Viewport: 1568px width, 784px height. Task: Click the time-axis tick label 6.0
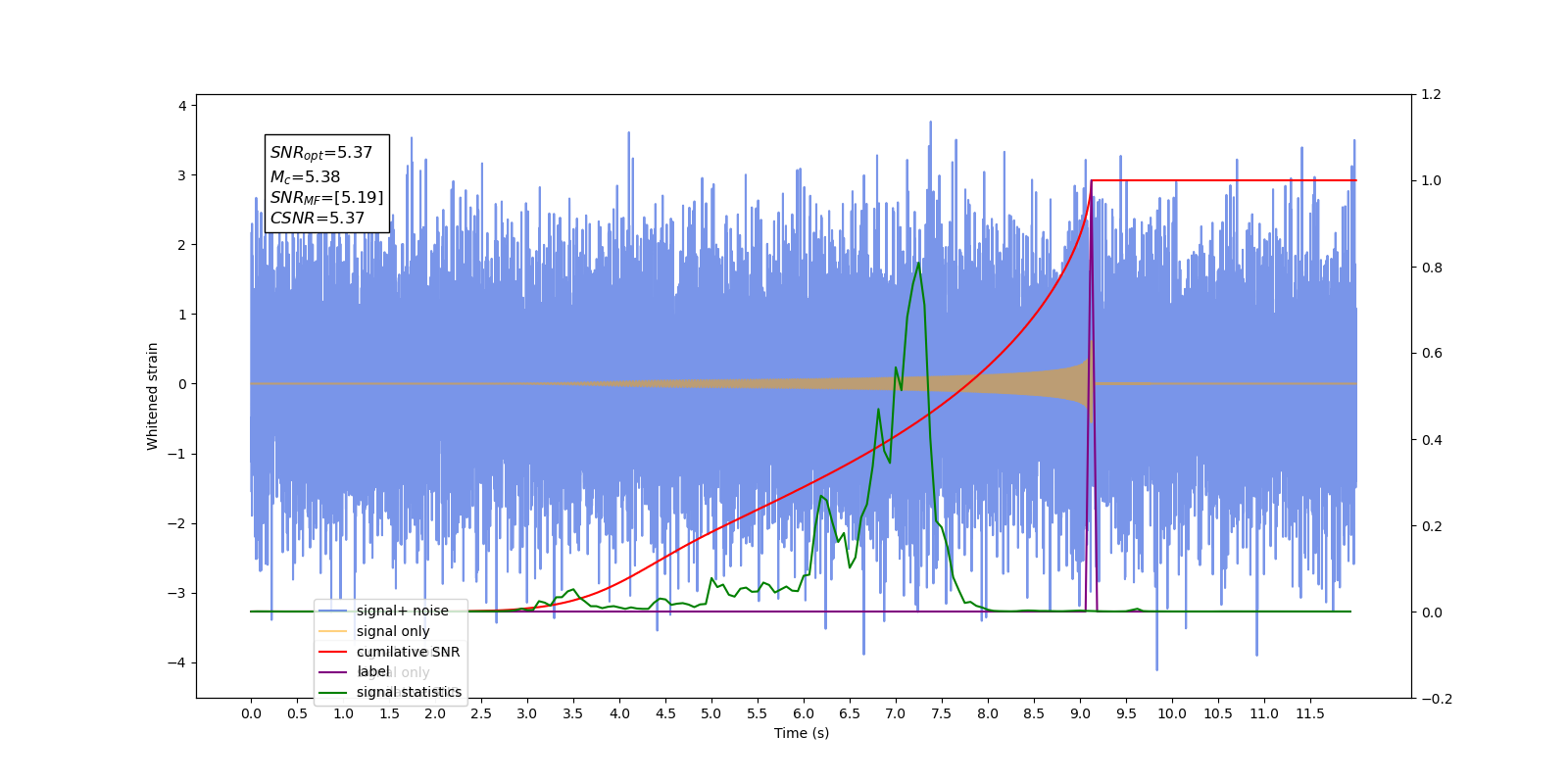click(804, 713)
